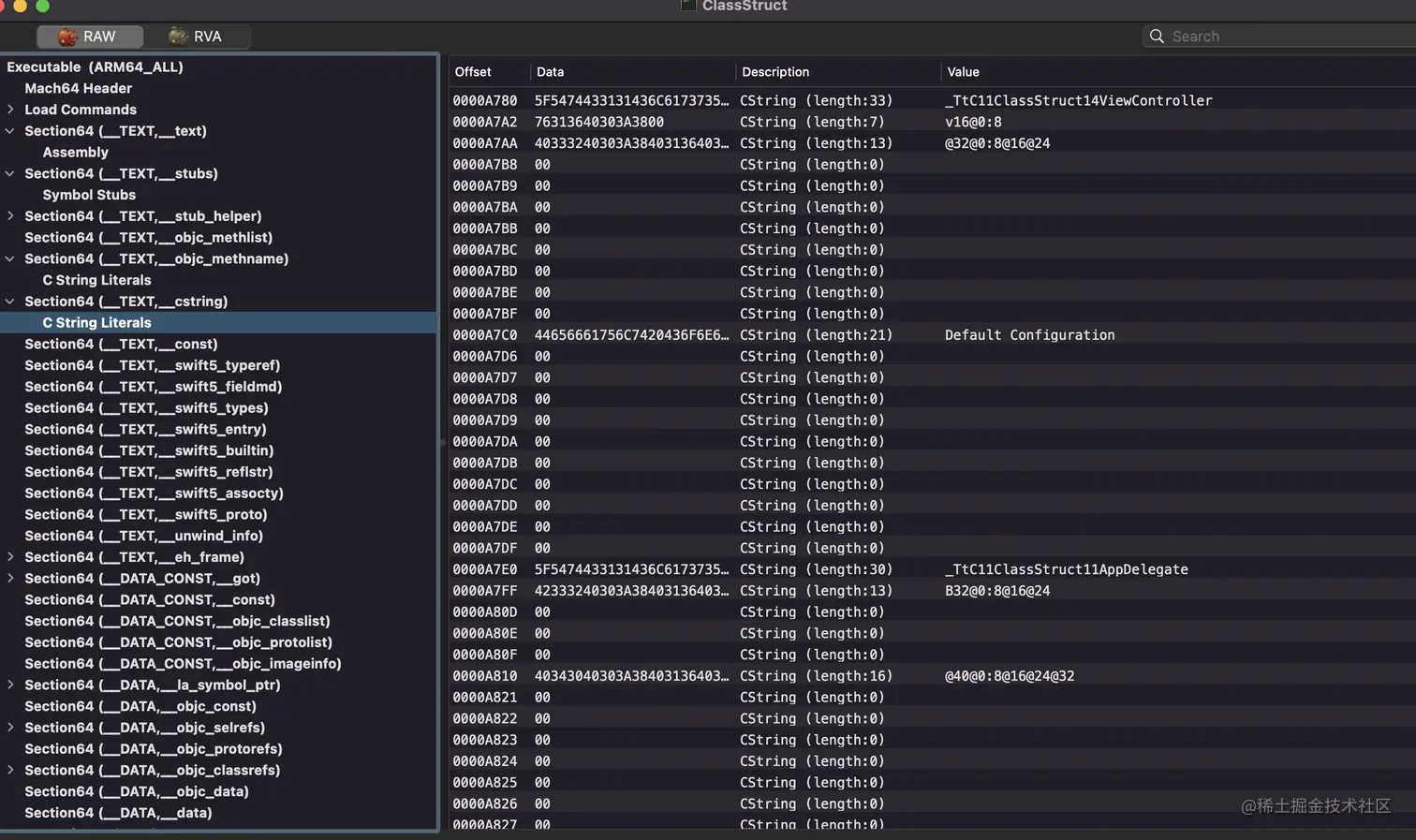Image resolution: width=1416 pixels, height=840 pixels.
Task: Click the Data column header
Action: pos(550,72)
